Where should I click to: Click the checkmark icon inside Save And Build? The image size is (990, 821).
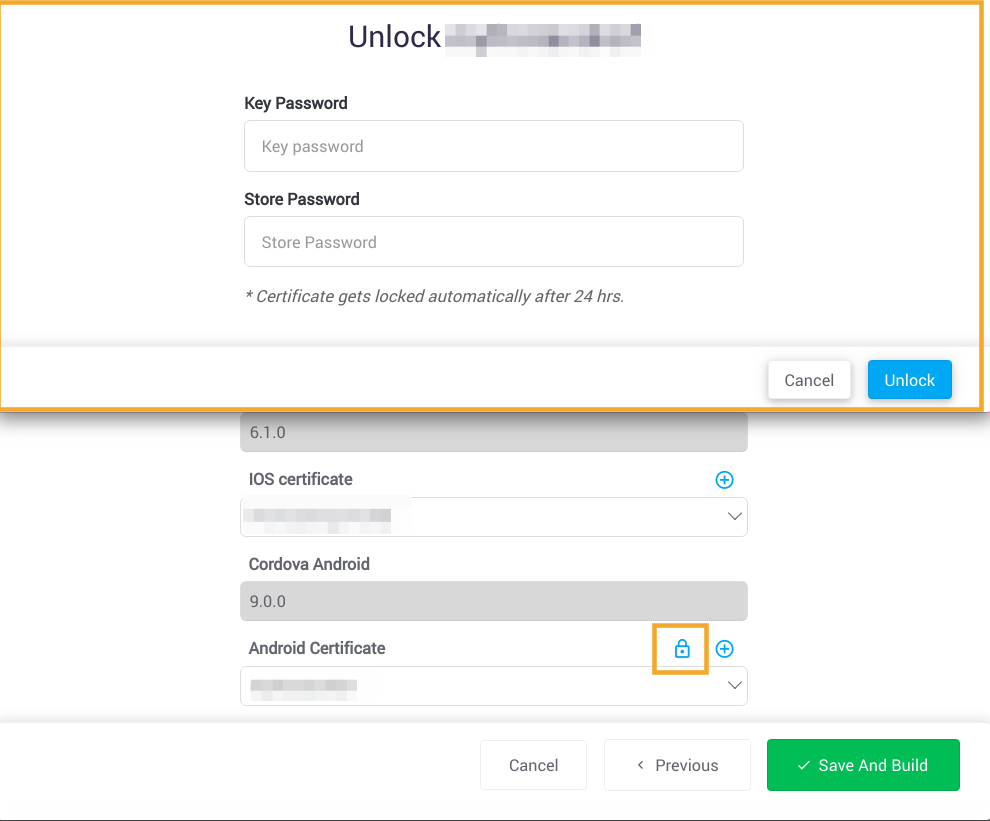tap(802, 765)
